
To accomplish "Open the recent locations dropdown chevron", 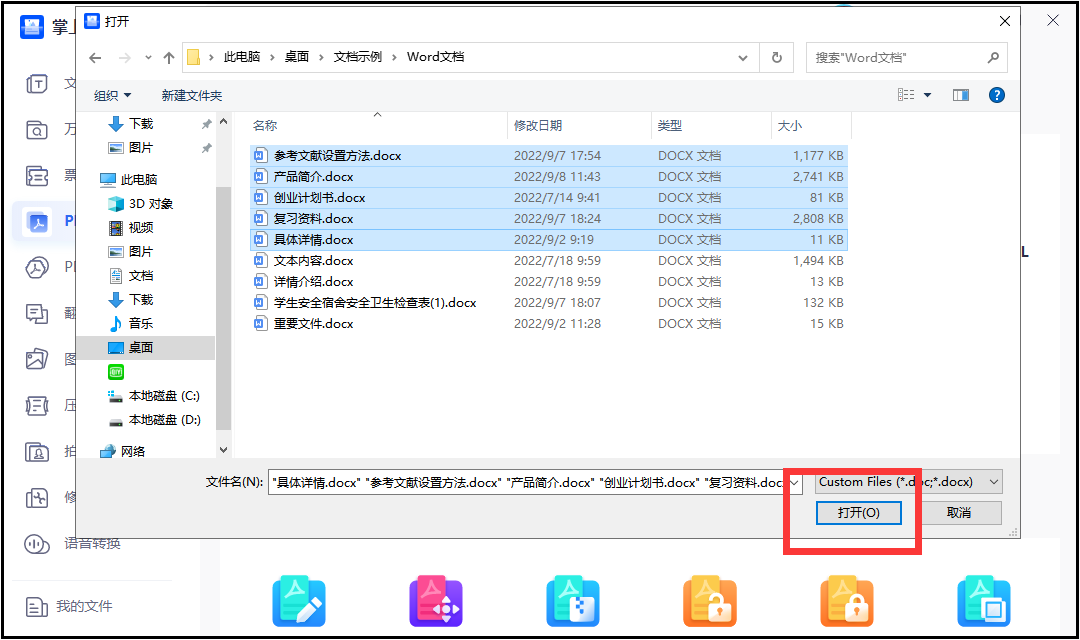I will [148, 58].
